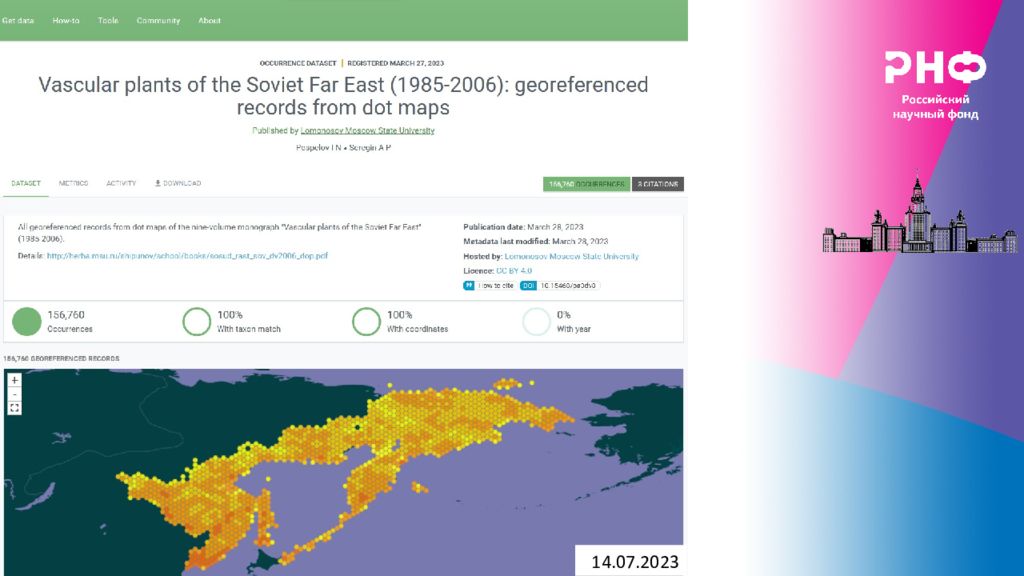Click the 'Metadata last modified' line
This screenshot has width=1024, height=576.
tap(536, 242)
